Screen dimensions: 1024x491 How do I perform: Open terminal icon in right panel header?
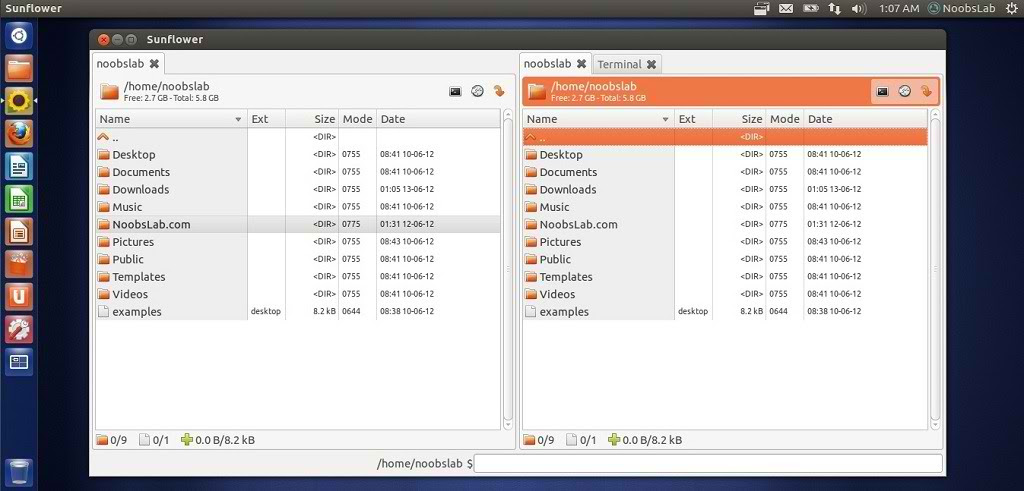[x=882, y=91]
